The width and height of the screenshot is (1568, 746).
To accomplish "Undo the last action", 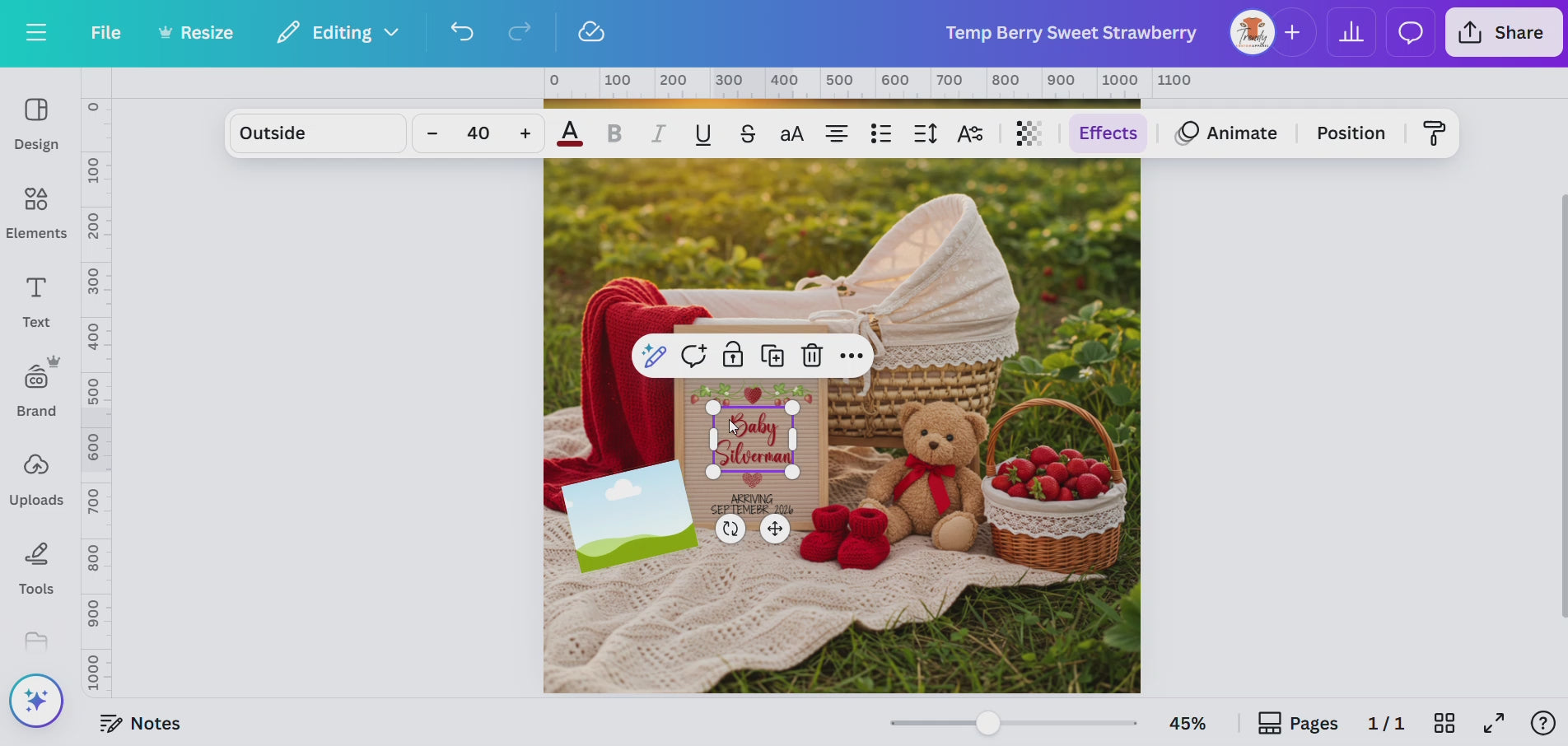I will 462,32.
